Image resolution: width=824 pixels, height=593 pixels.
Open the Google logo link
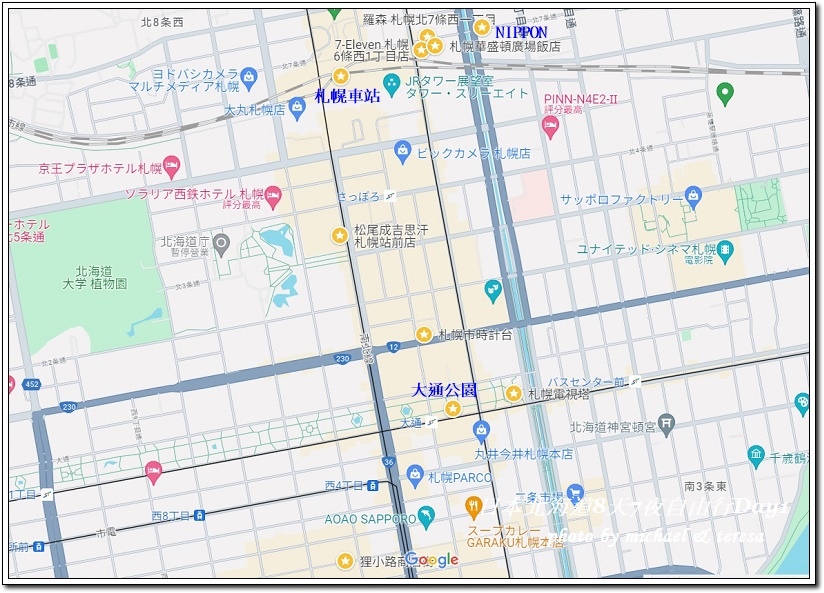(432, 560)
